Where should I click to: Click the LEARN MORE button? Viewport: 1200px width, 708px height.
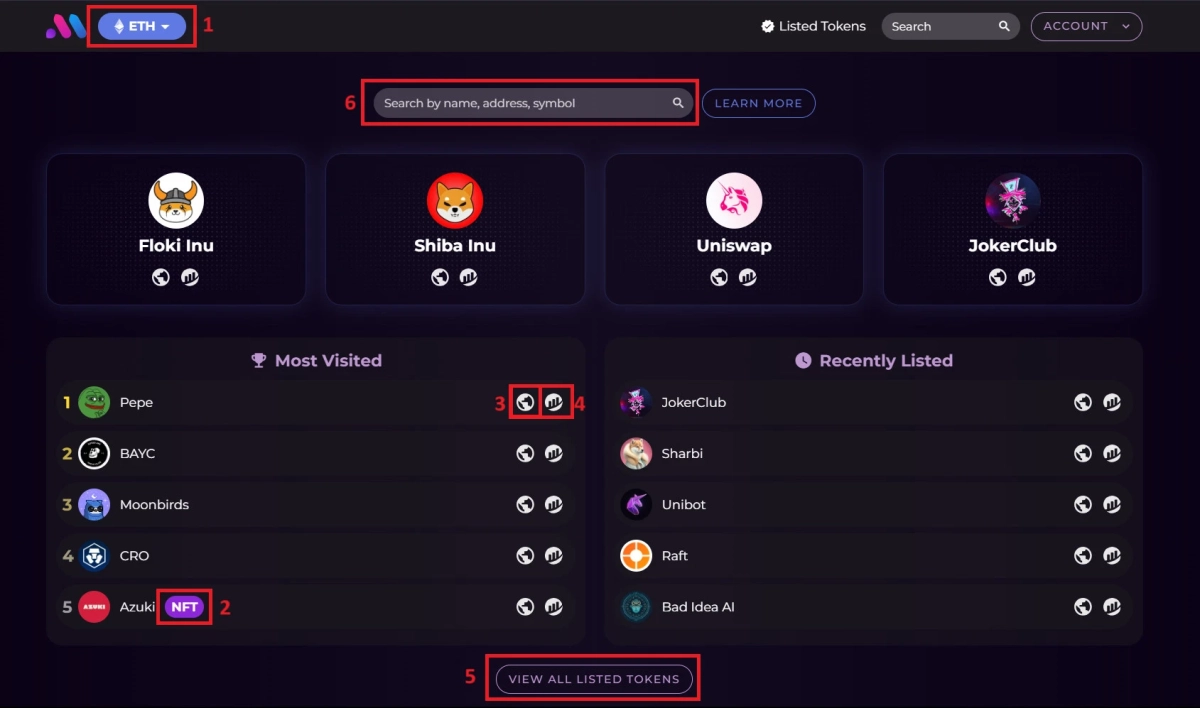[758, 102]
